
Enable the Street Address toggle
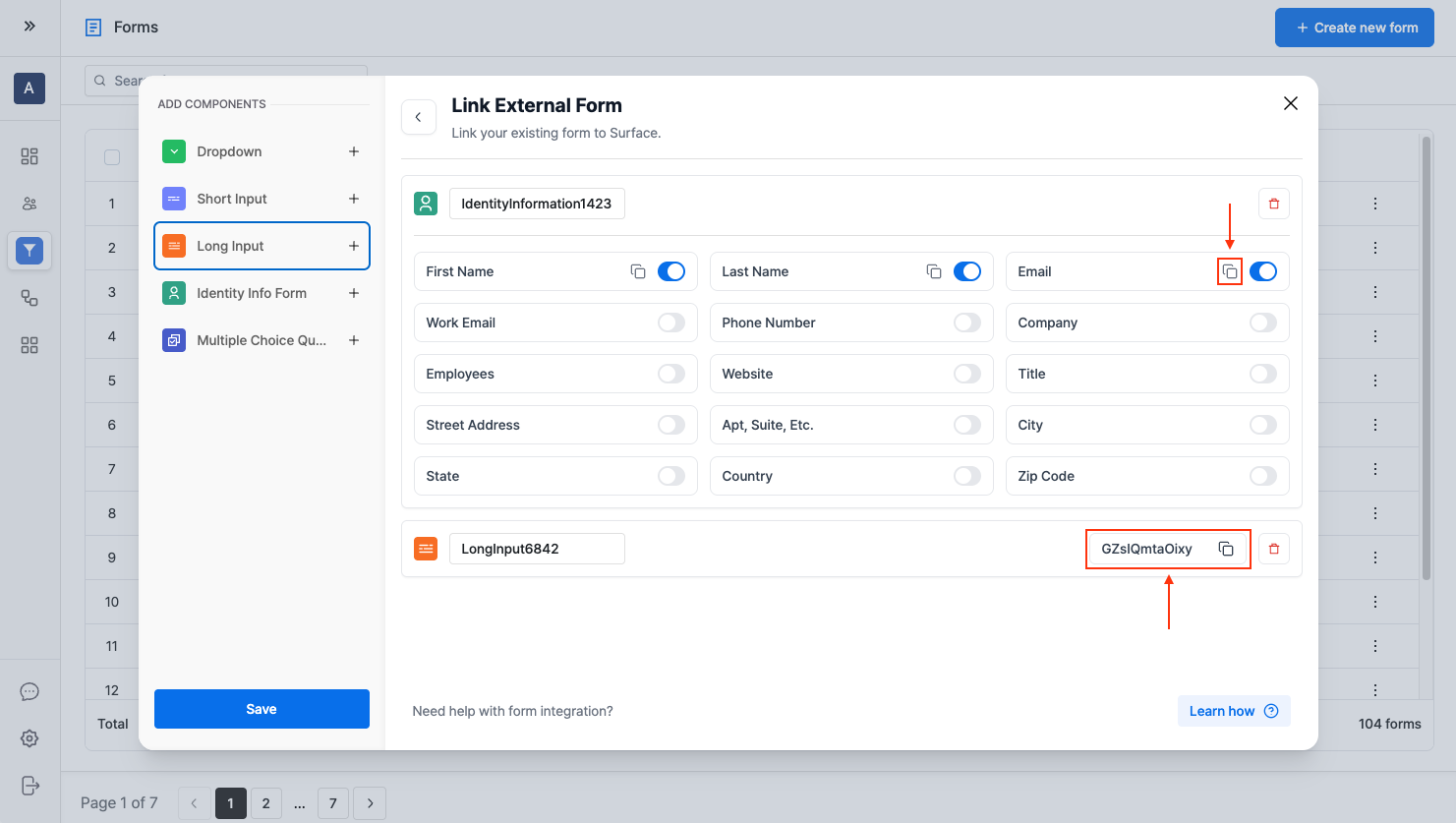[671, 425]
